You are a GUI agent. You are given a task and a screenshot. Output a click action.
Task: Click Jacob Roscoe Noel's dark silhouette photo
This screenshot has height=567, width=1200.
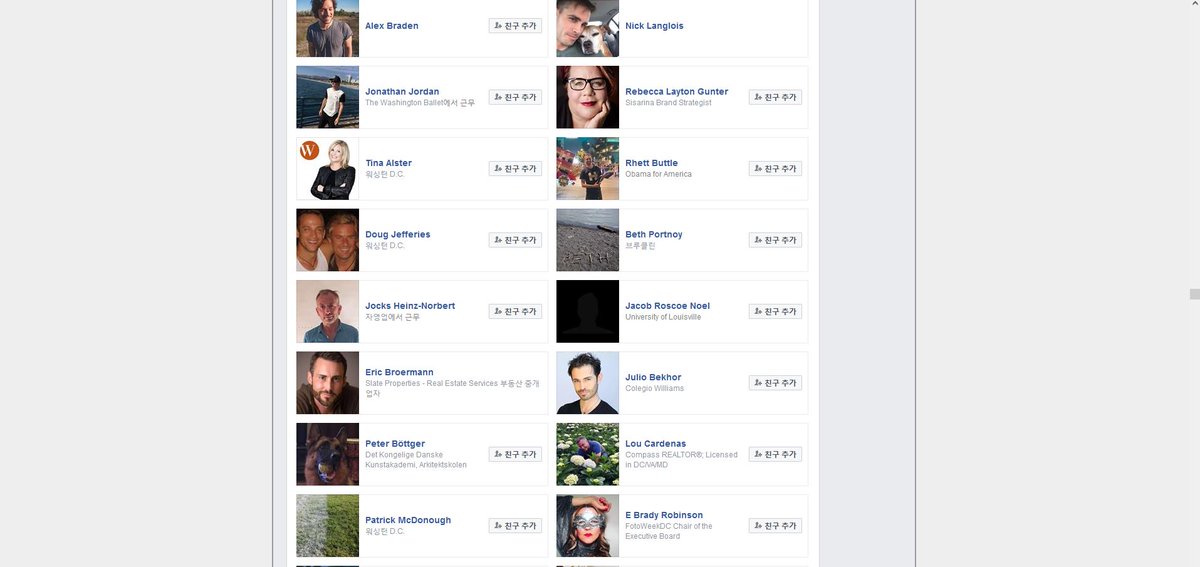pyautogui.click(x=588, y=311)
